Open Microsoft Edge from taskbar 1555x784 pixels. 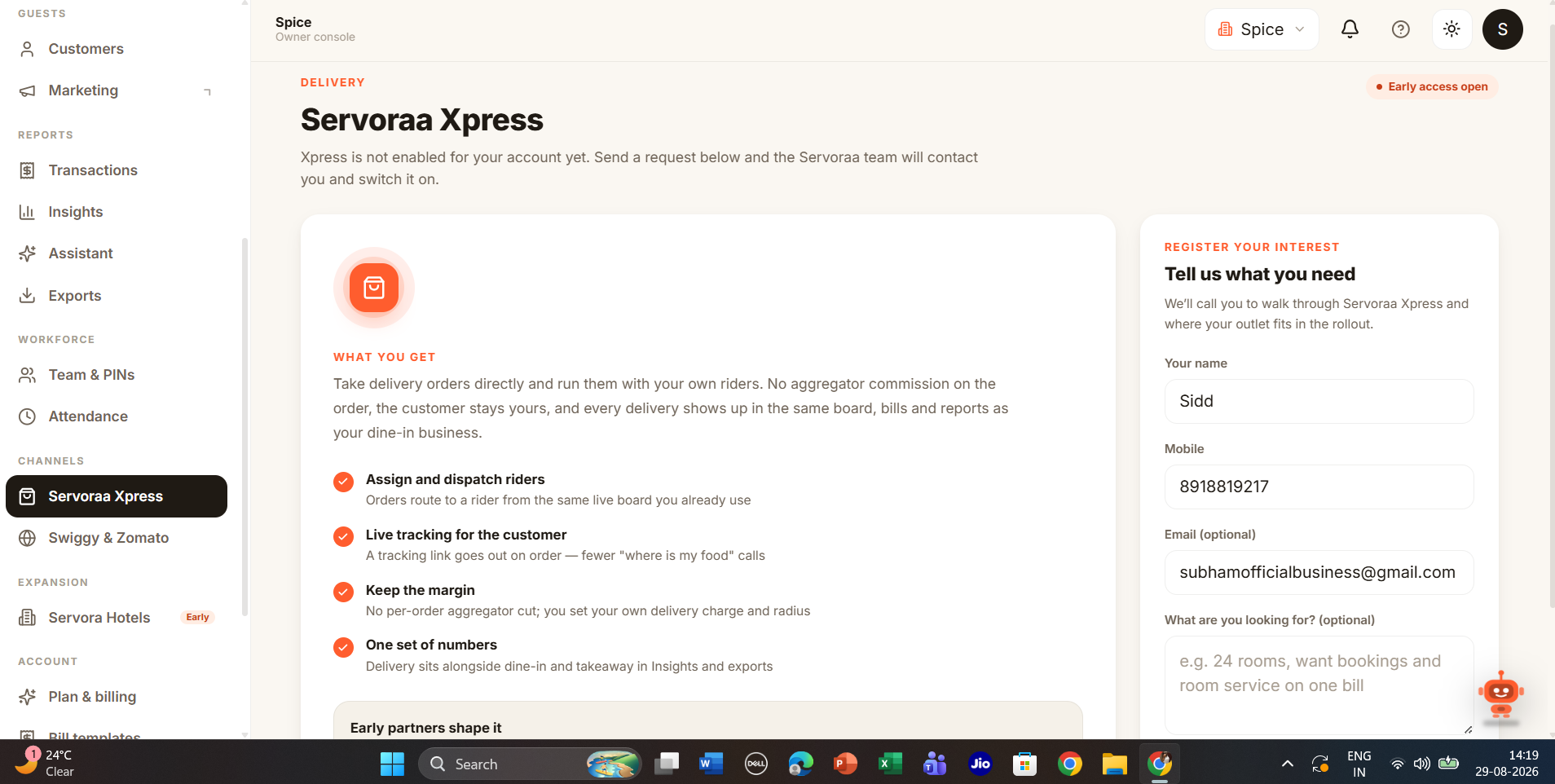[800, 764]
